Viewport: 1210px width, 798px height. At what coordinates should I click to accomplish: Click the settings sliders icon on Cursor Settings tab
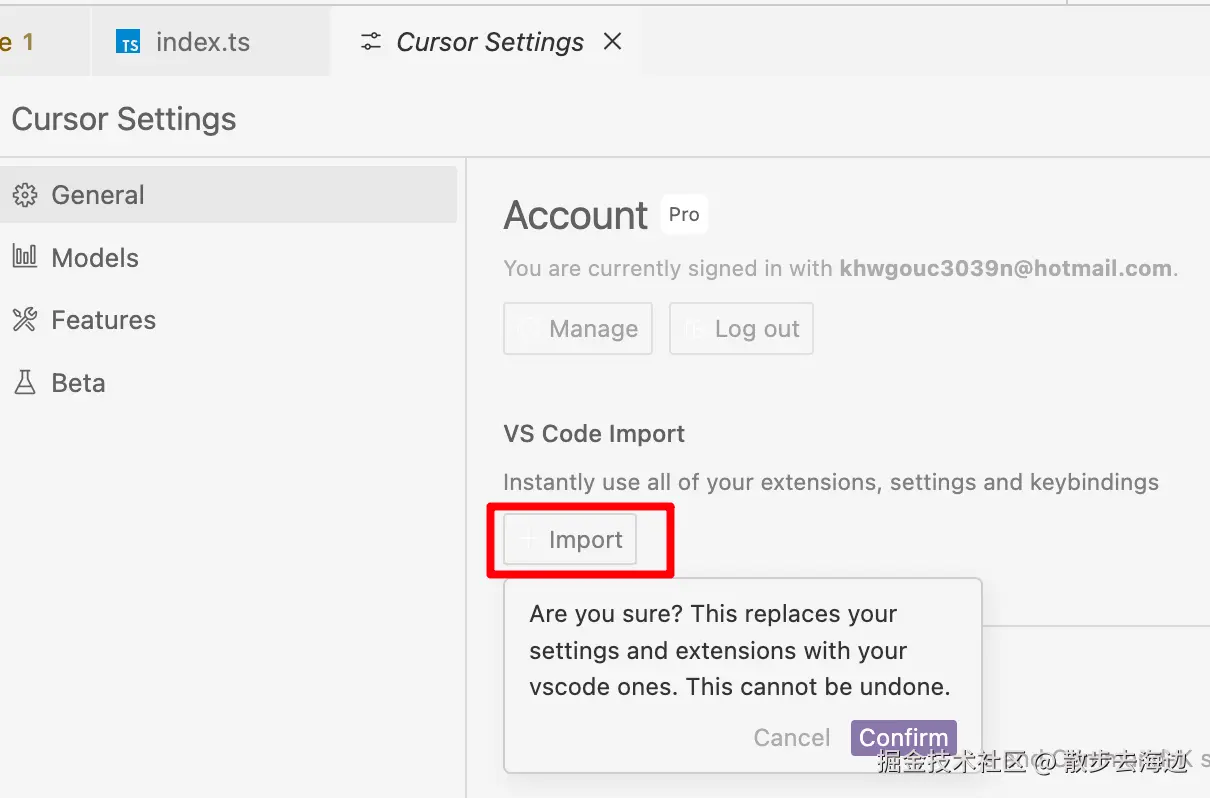[371, 42]
